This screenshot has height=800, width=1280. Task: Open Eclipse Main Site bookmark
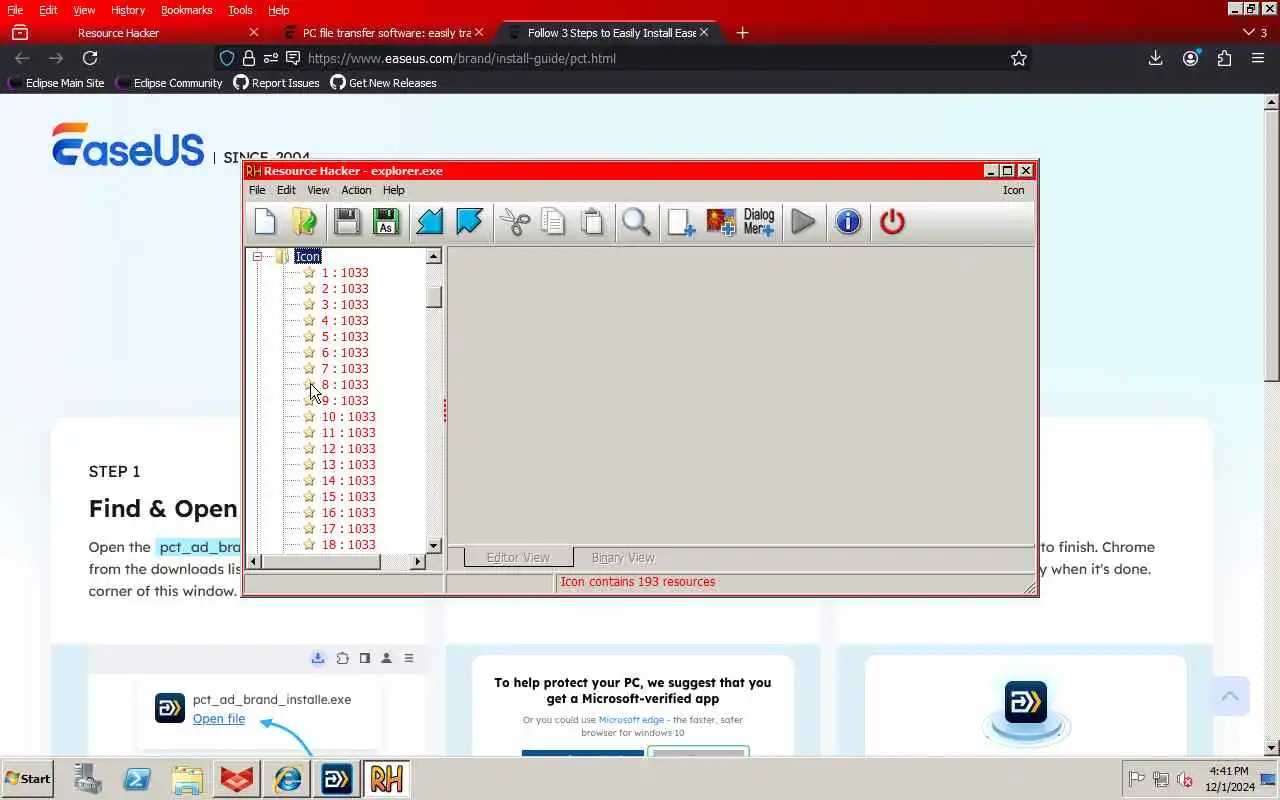coord(56,83)
